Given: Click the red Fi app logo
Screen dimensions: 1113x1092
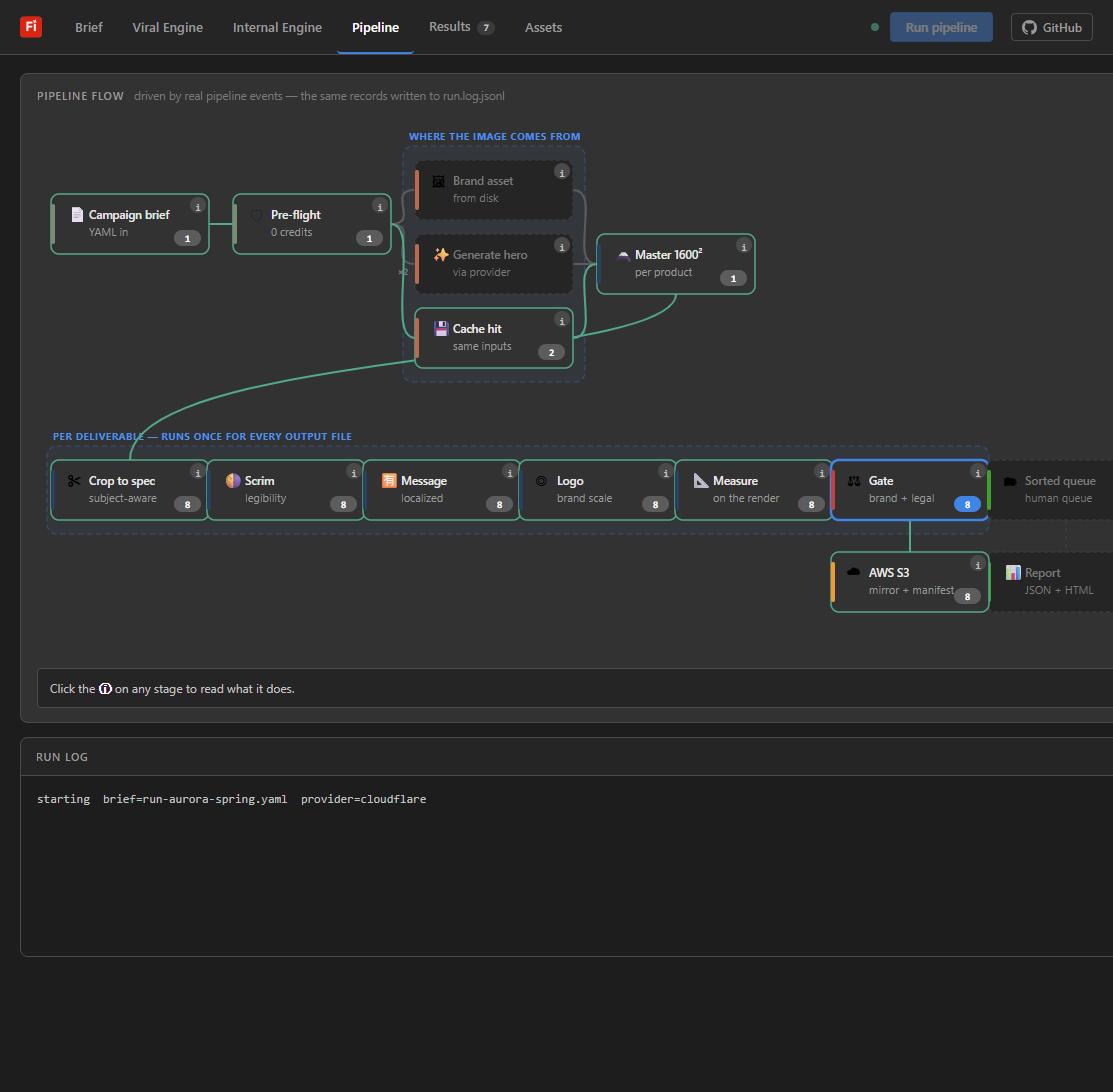Looking at the screenshot, I should tap(31, 27).
